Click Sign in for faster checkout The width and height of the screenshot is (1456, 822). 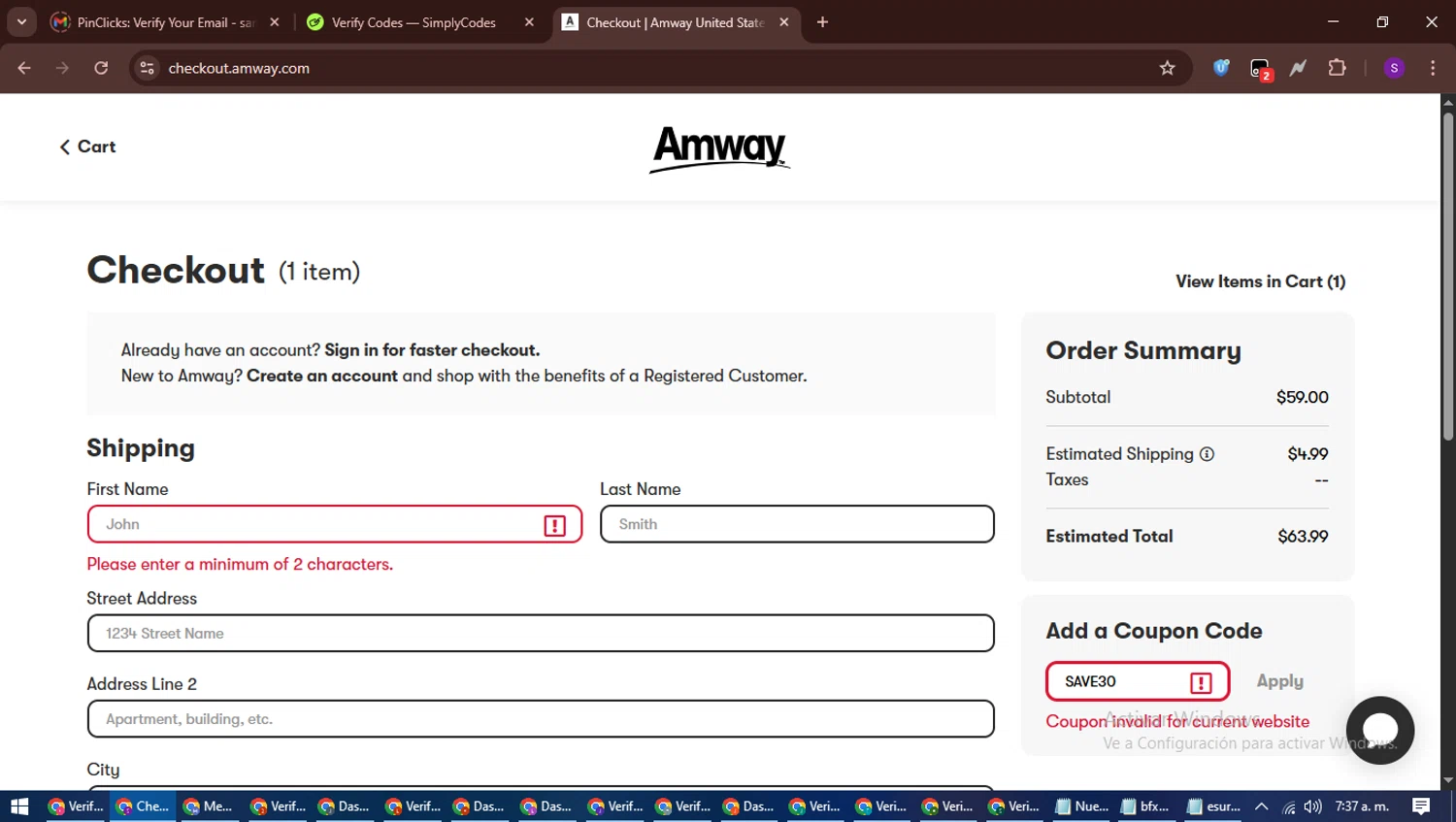[432, 350]
